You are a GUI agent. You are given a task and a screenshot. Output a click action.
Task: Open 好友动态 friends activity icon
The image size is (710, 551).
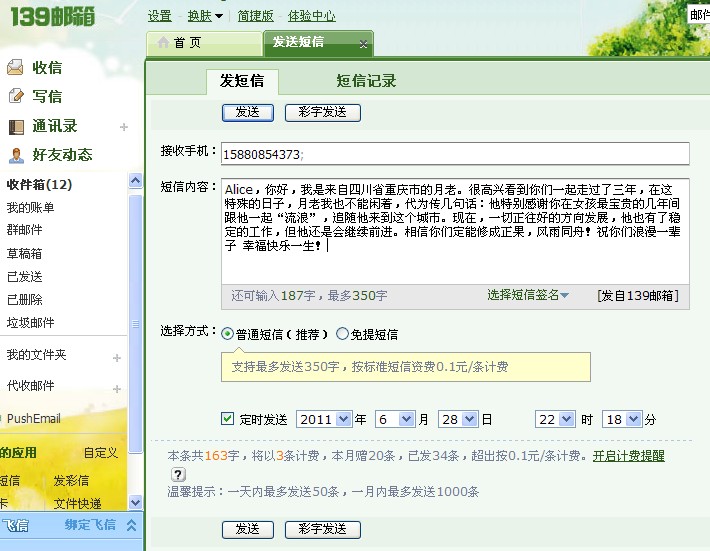coord(15,155)
